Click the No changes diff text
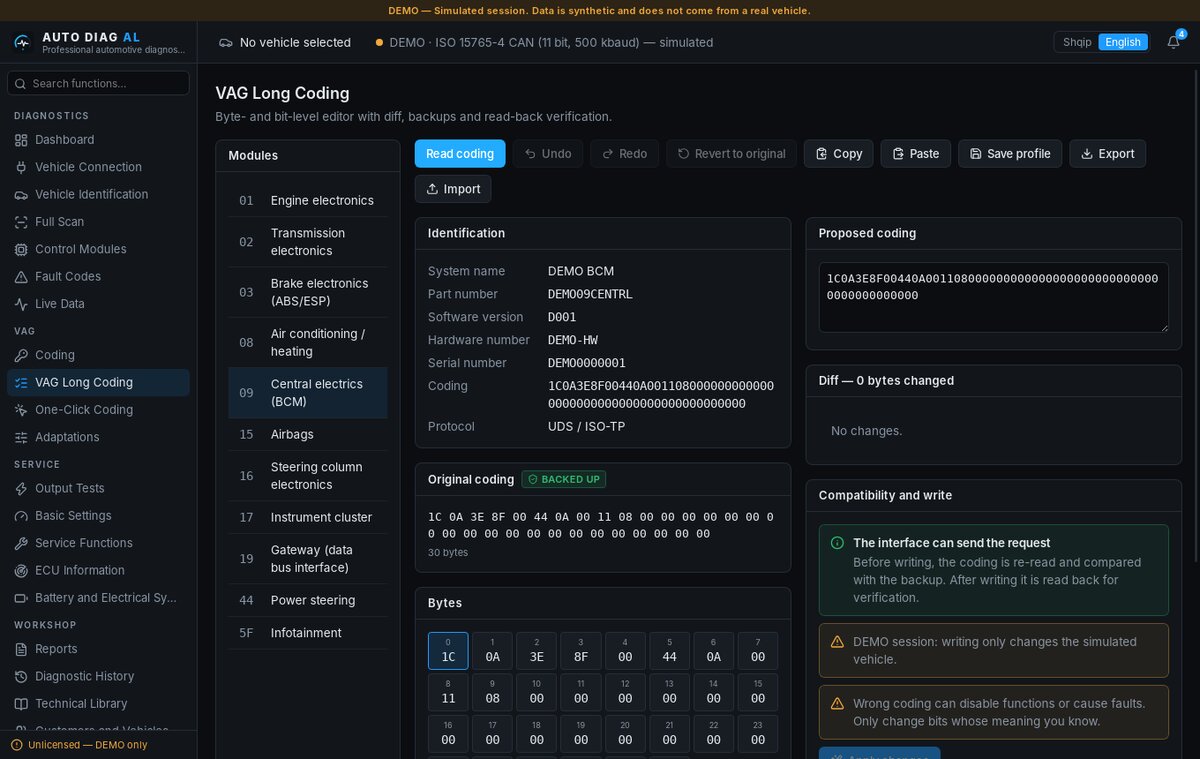Screen dimensions: 1200x759 tap(867, 431)
